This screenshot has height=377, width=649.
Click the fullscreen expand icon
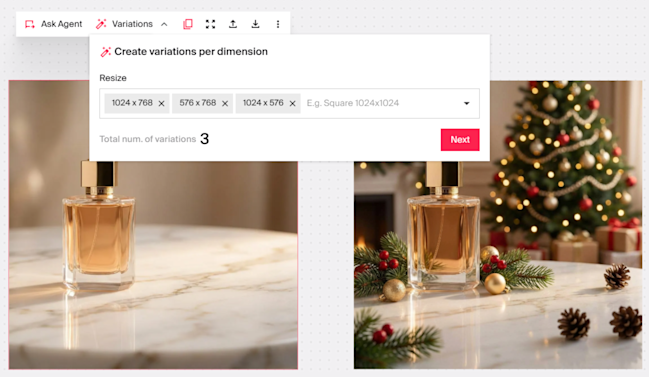(x=210, y=24)
